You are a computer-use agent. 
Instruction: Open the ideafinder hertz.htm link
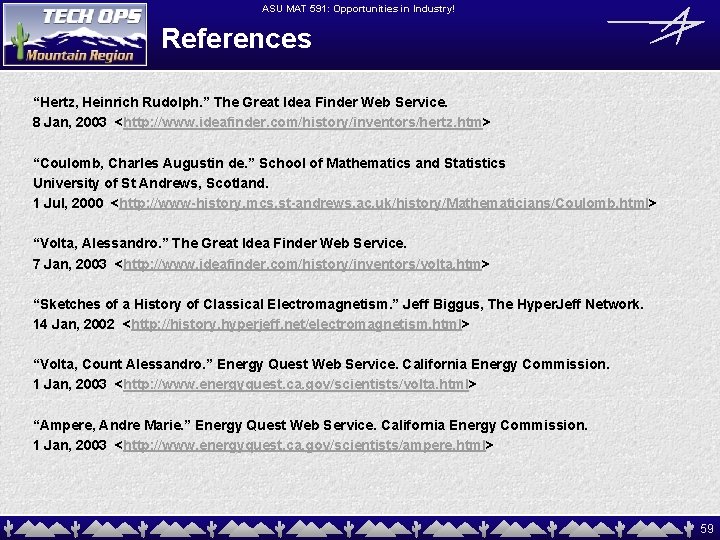303,123
